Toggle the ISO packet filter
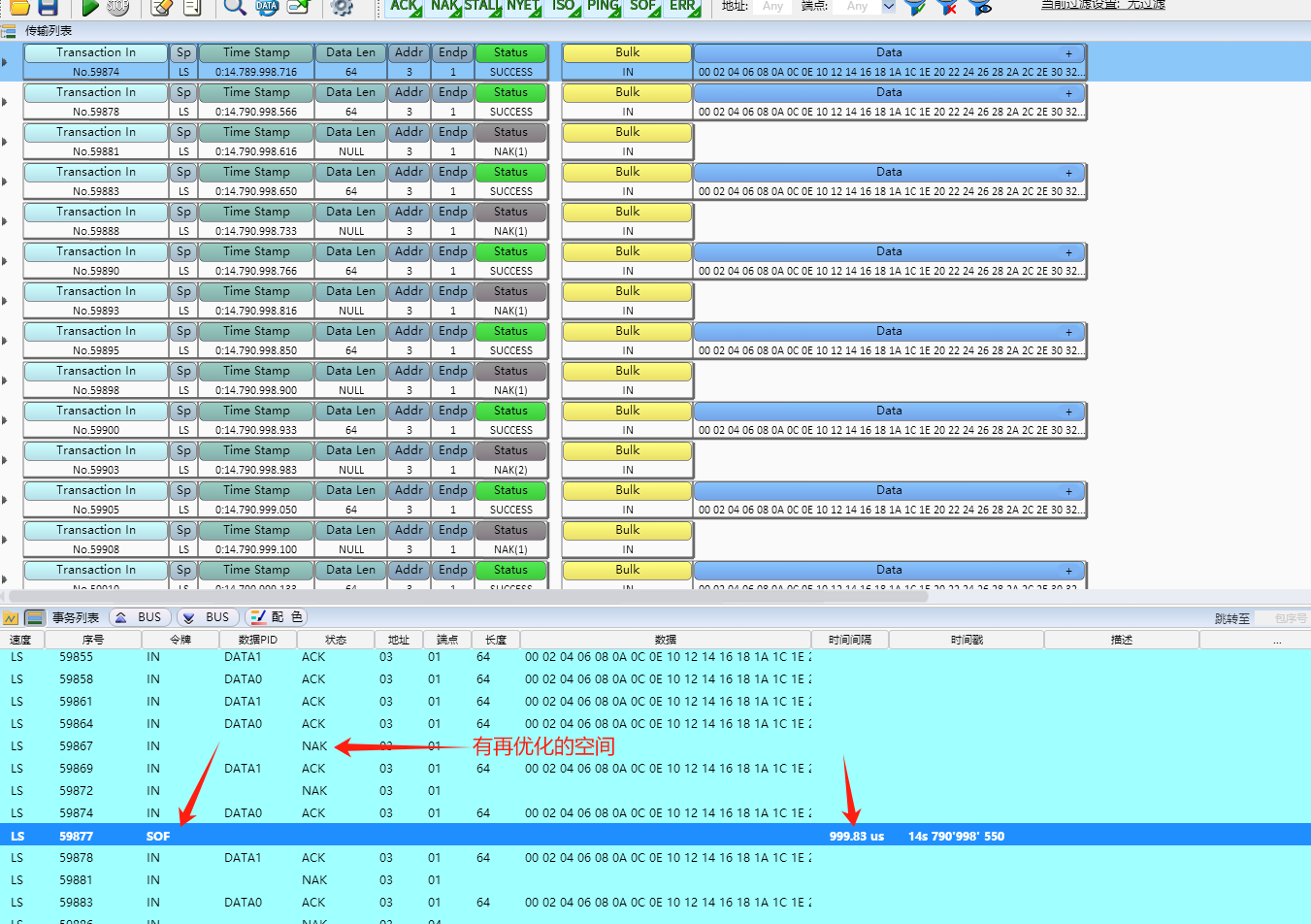Viewport: 1311px width, 924px height. pos(564,7)
